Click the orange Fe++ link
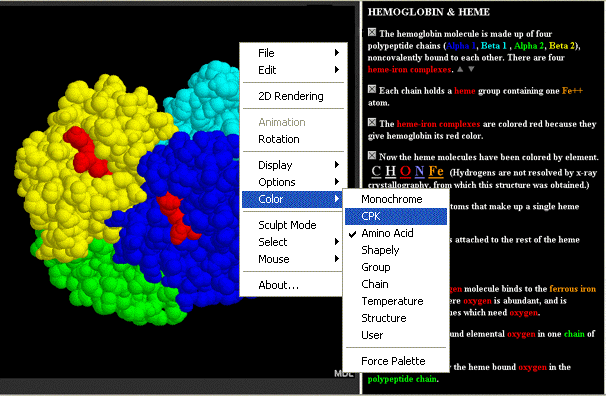The height and width of the screenshot is (396, 606). pyautogui.click(x=572, y=91)
